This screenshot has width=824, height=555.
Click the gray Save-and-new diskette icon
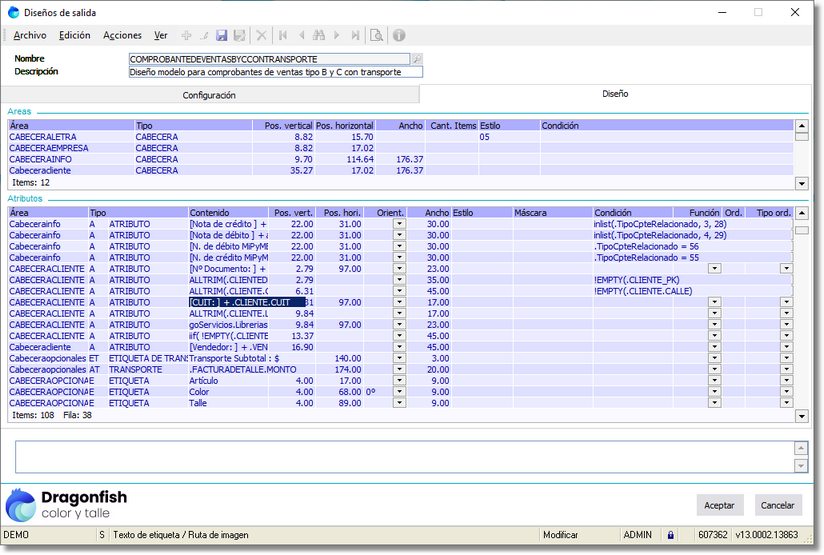tap(240, 35)
